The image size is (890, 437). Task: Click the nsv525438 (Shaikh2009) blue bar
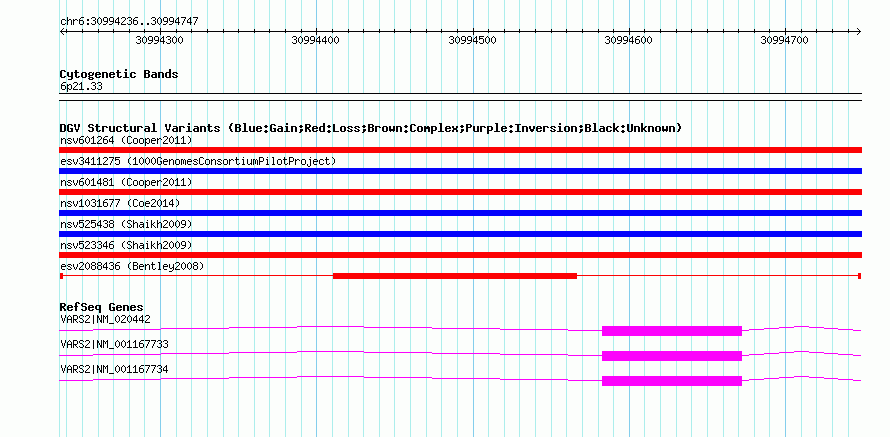(x=460, y=234)
